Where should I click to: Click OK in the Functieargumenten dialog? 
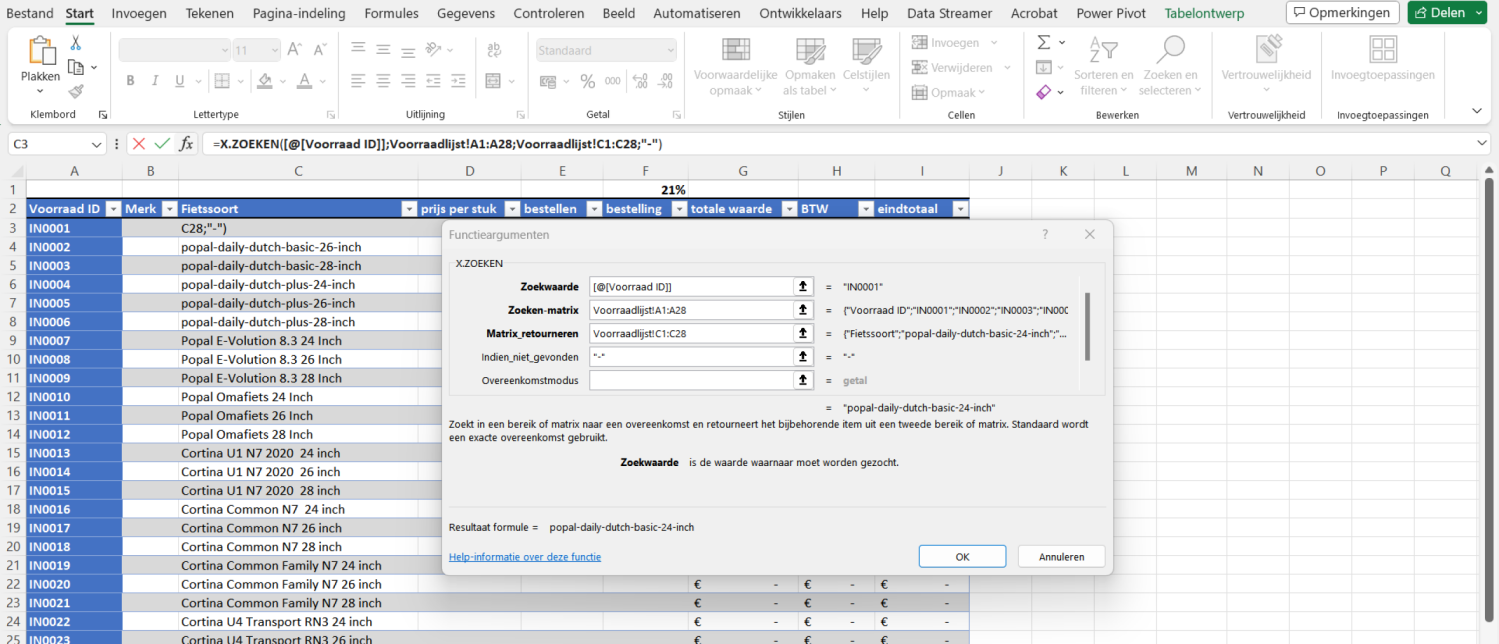click(961, 556)
